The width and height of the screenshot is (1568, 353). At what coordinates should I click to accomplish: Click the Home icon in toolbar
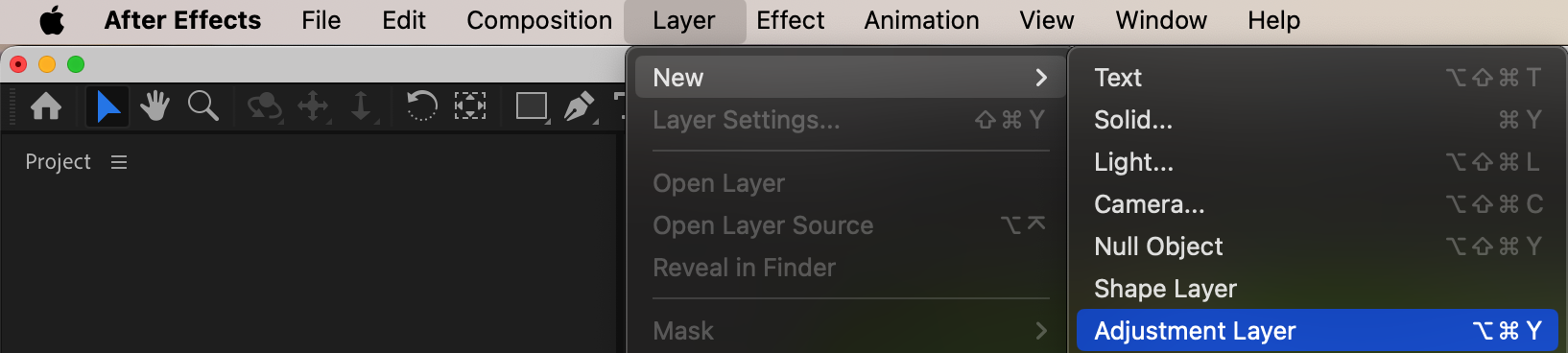click(x=46, y=106)
